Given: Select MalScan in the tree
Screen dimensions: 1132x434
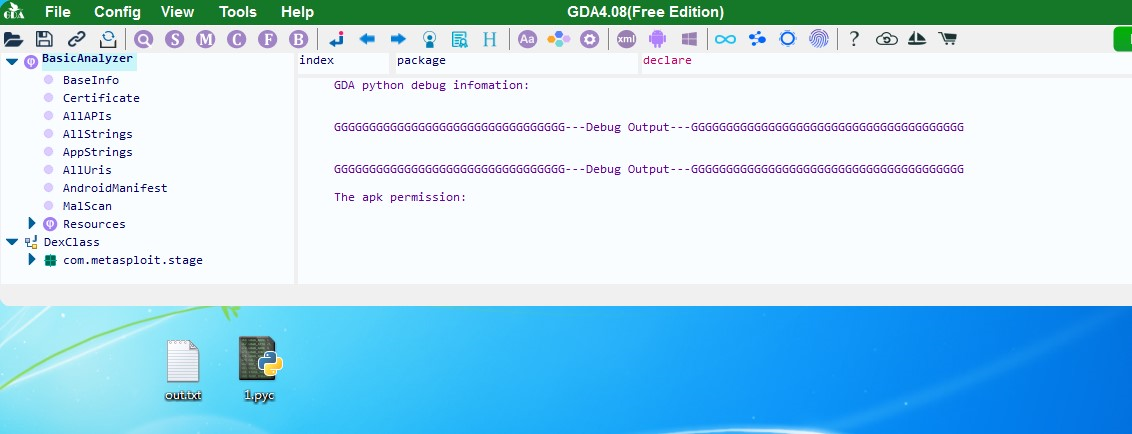Looking at the screenshot, I should click(x=87, y=206).
